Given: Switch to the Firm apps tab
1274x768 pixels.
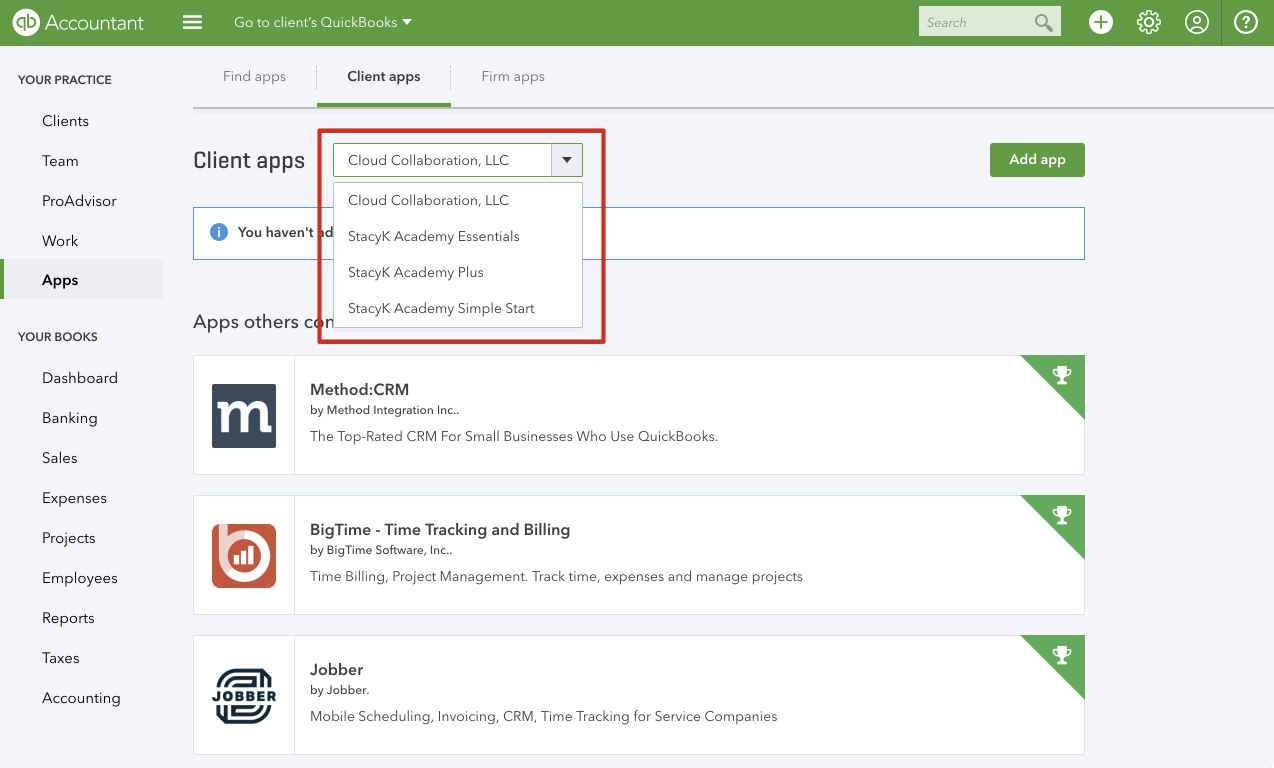Looking at the screenshot, I should pyautogui.click(x=513, y=76).
